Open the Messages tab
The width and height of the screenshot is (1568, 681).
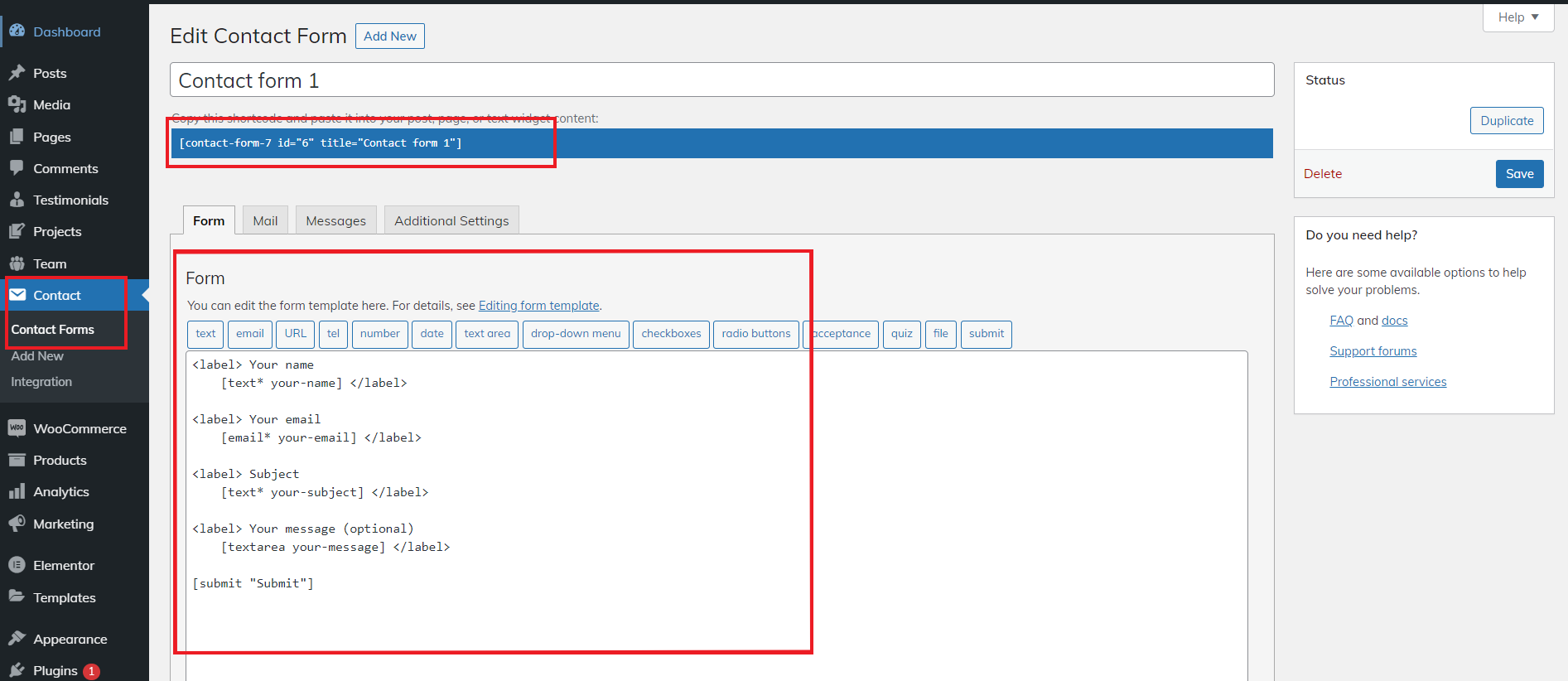[x=335, y=220]
